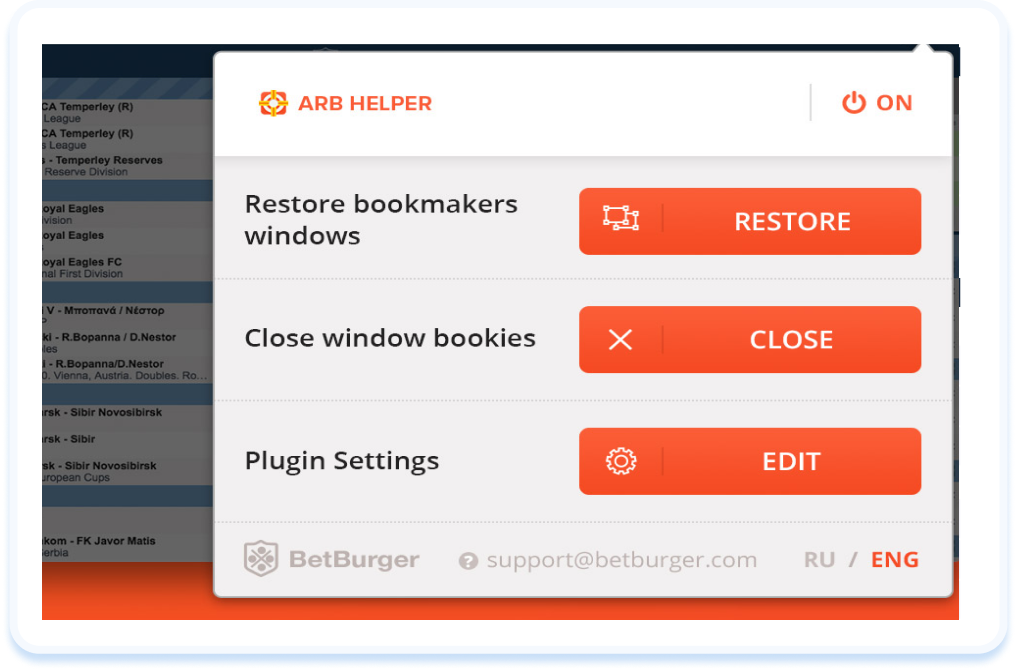The image size is (1015, 670).
Task: Hit the CLOSE bookies button text
Action: pyautogui.click(x=791, y=340)
